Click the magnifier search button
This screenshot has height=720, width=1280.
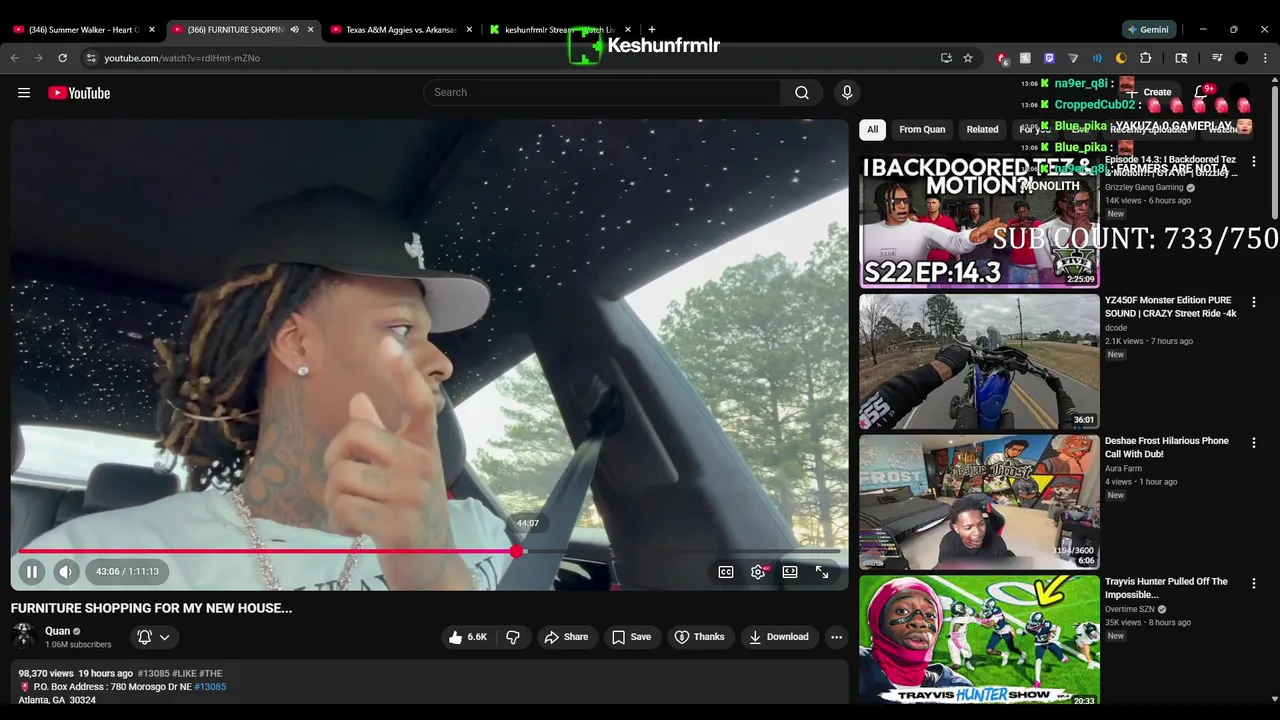(x=802, y=93)
